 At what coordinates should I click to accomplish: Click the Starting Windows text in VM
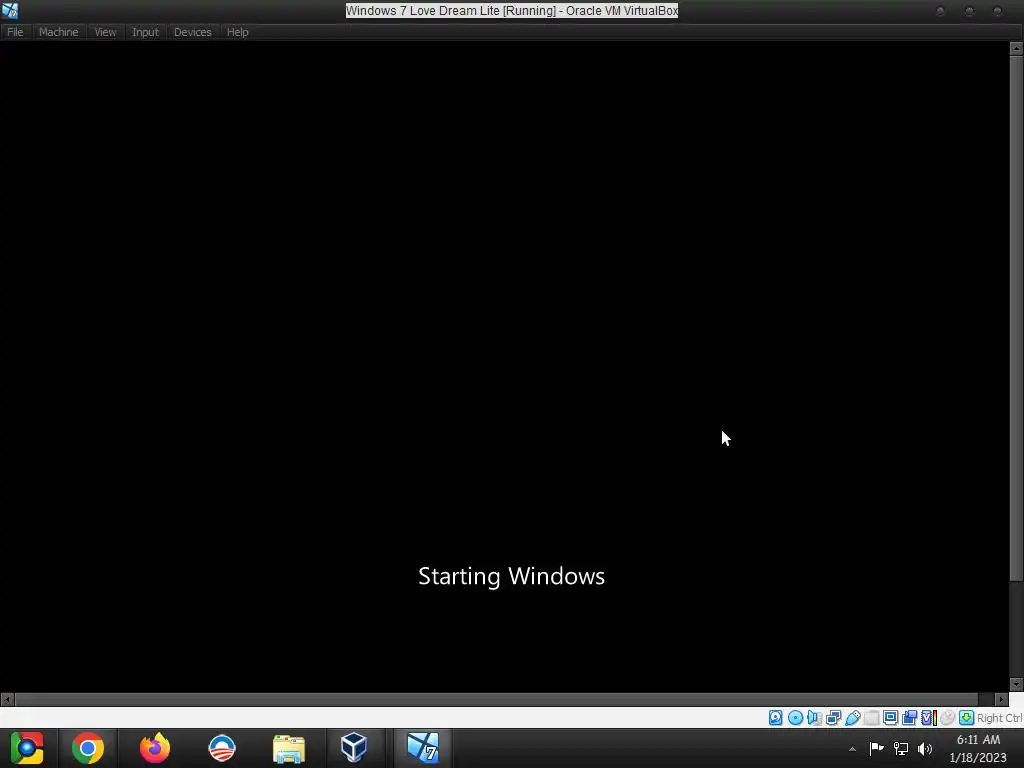[x=511, y=577]
